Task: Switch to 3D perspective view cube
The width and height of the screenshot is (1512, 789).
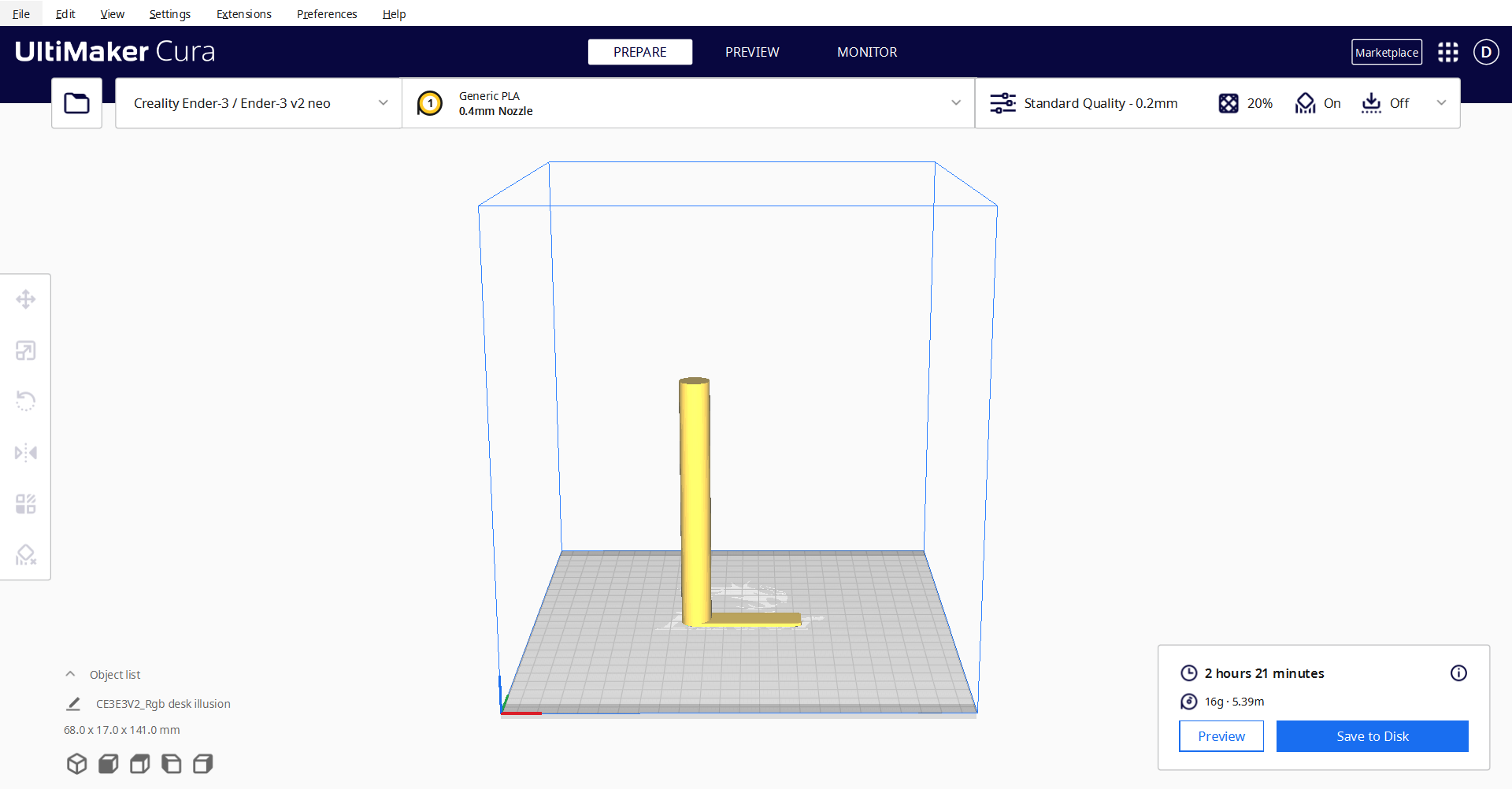Action: click(77, 764)
